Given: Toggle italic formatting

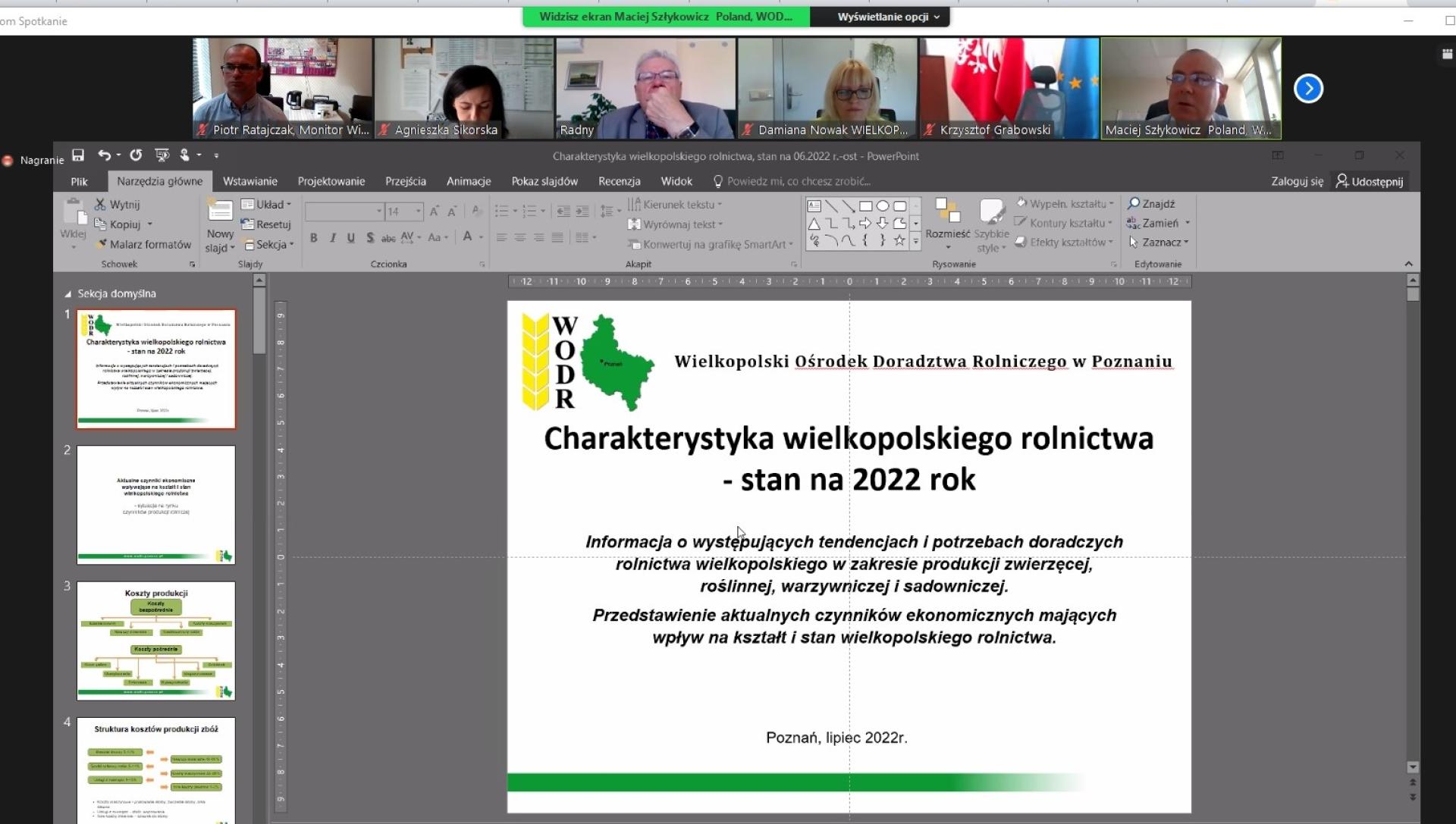Looking at the screenshot, I should point(332,237).
